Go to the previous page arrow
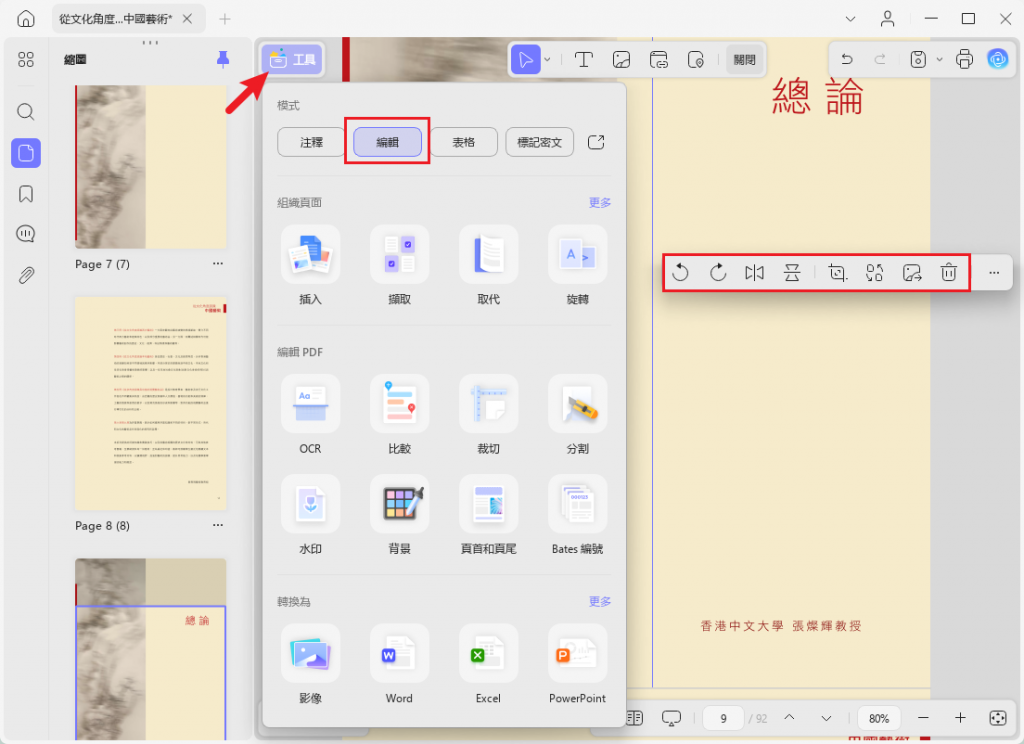Screen dimensions: 1024x744 coord(789,718)
